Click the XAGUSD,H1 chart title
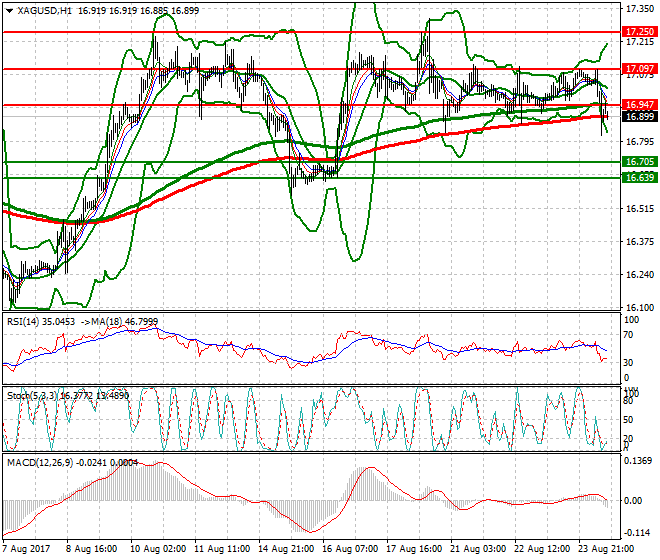 (41, 10)
